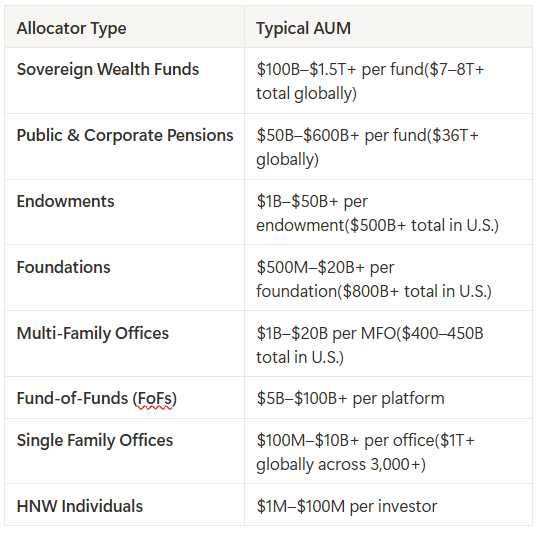Image resolution: width=536 pixels, height=533 pixels.
Task: Click the misspelled word FoFs
Action: [155, 399]
